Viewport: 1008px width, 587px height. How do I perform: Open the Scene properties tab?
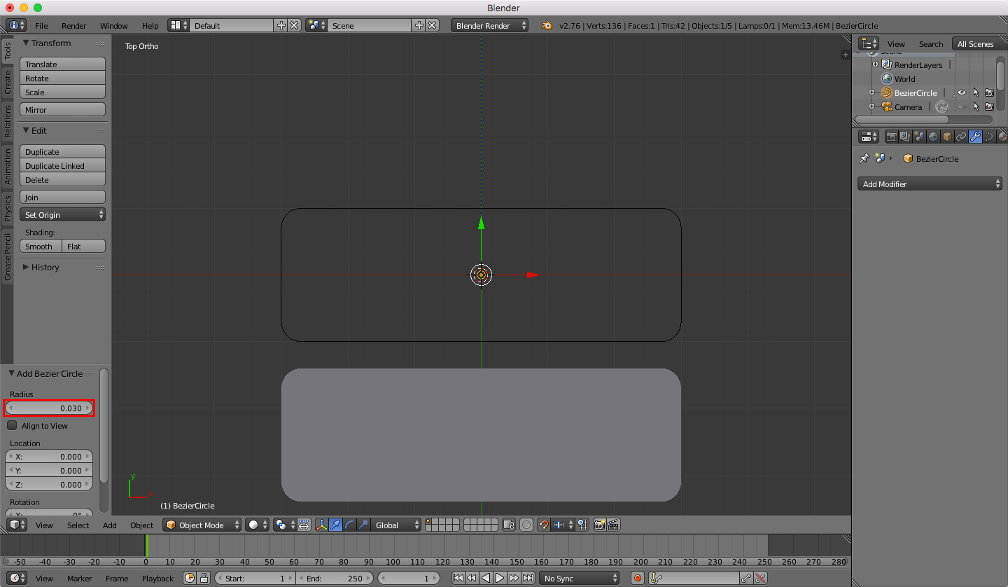click(919, 136)
